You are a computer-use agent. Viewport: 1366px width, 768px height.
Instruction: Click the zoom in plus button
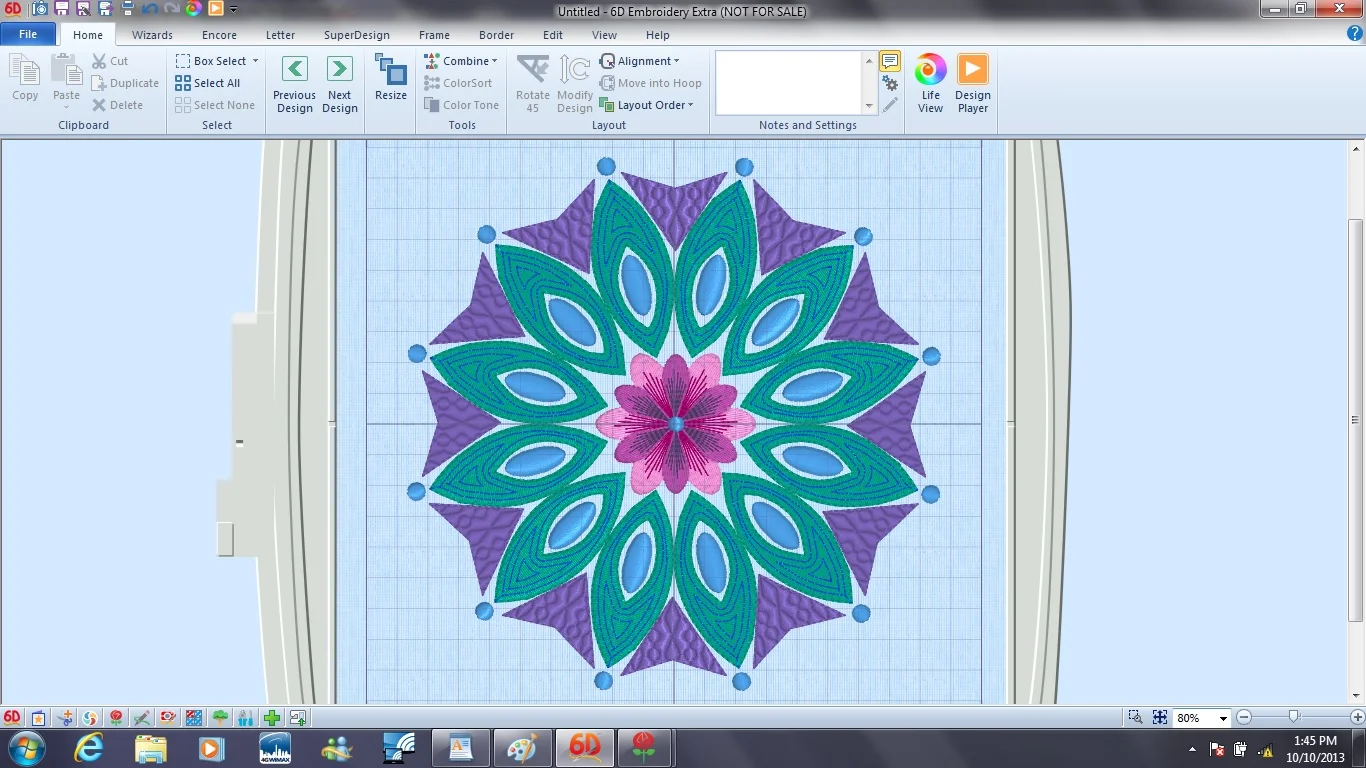coord(1357,717)
